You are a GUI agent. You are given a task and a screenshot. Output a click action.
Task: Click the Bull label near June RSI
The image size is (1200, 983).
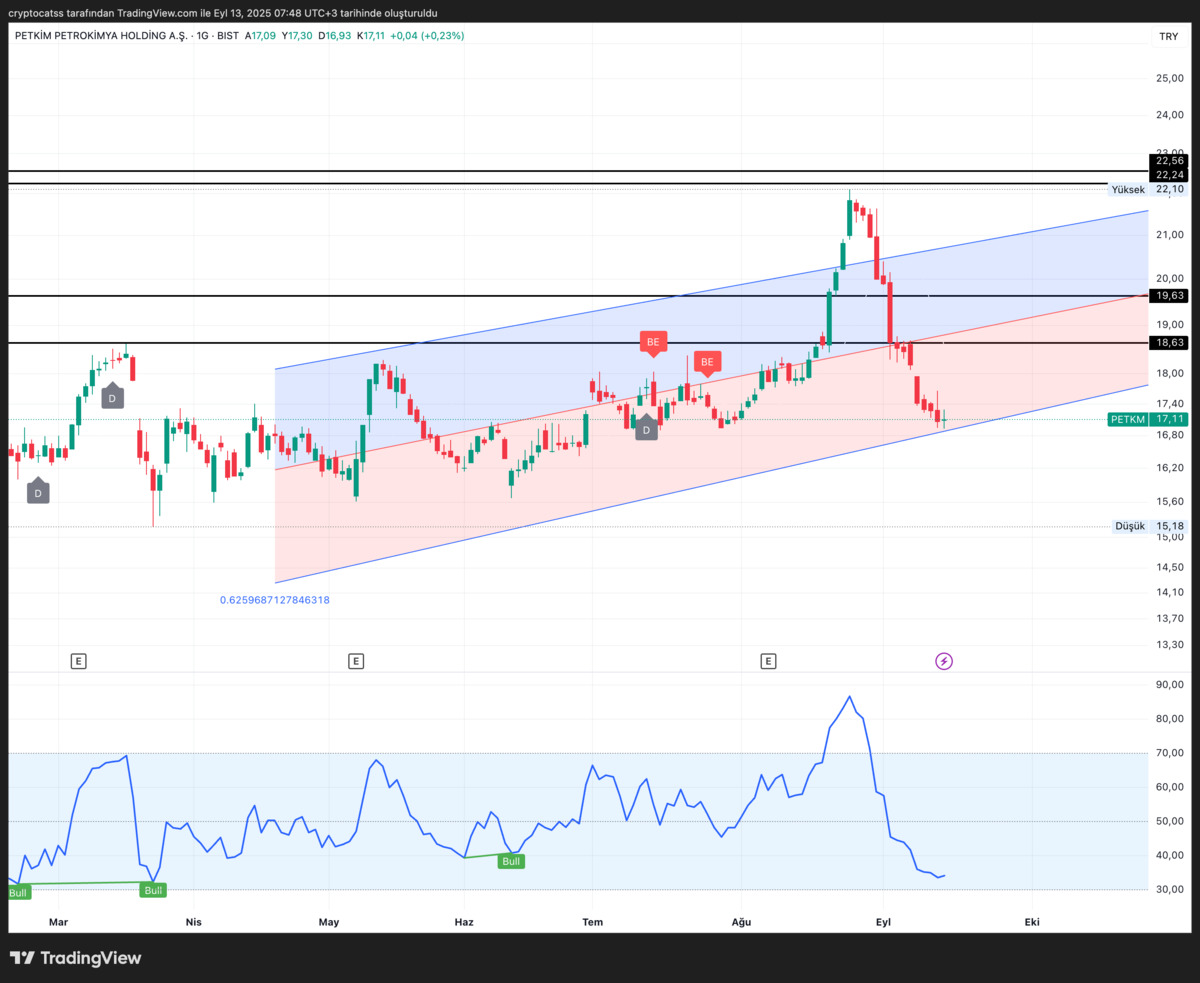point(511,861)
